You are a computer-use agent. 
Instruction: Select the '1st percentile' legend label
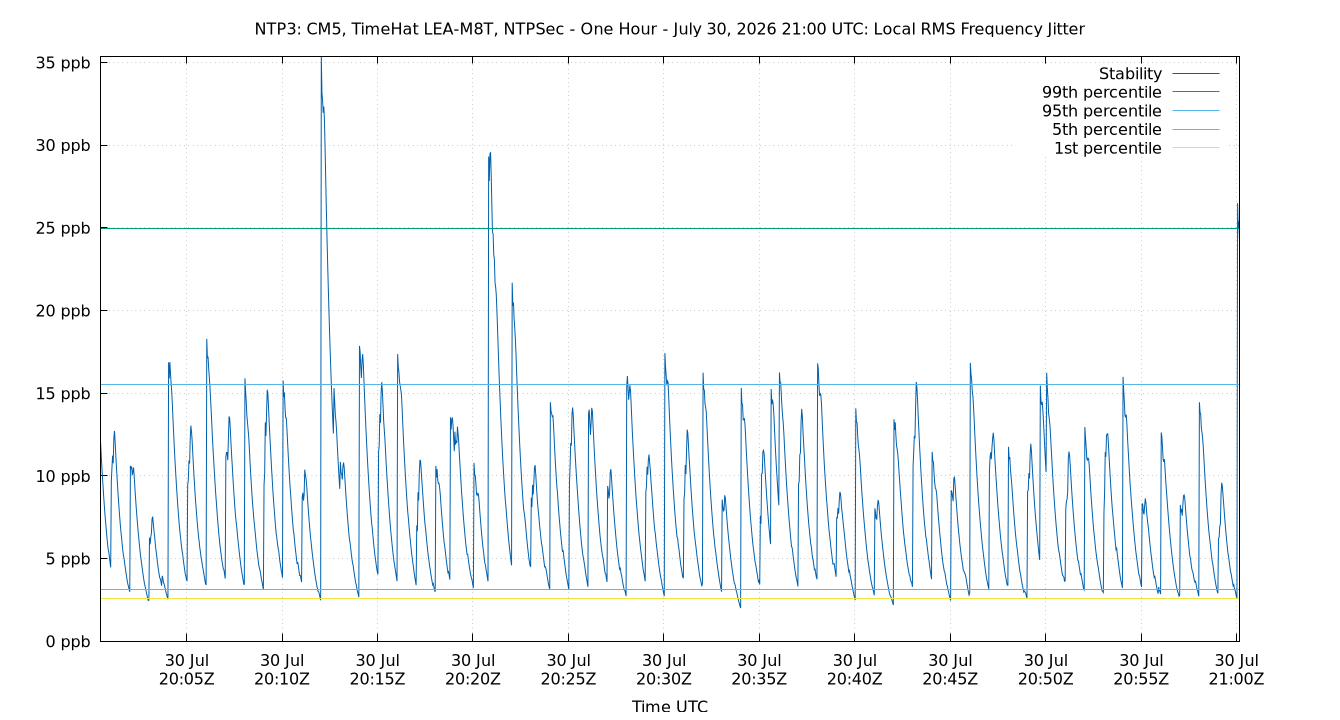(x=1108, y=148)
